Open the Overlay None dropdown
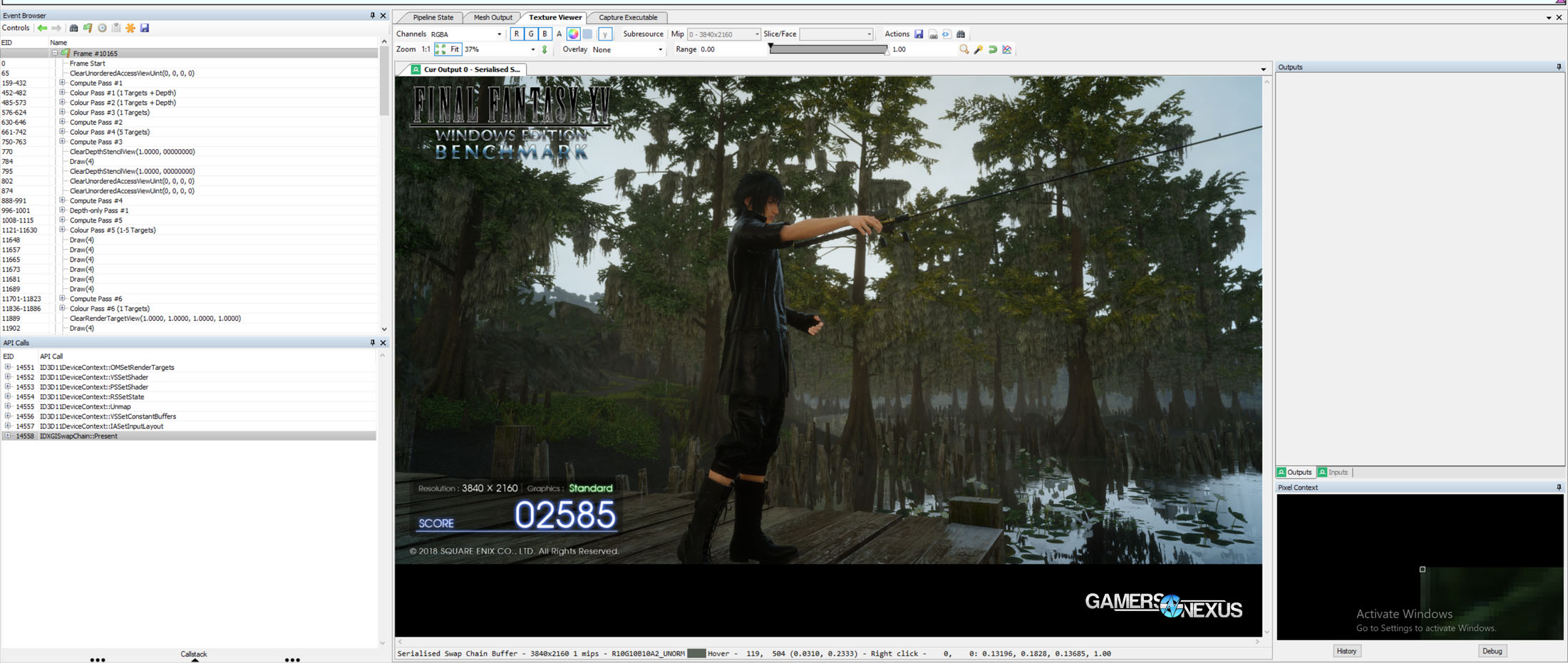Screen dimensions: 1568x663 628,50
